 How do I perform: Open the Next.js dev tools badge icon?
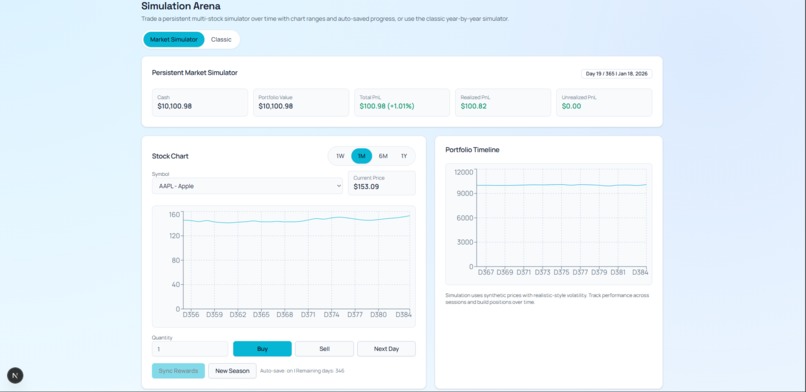coord(15,376)
